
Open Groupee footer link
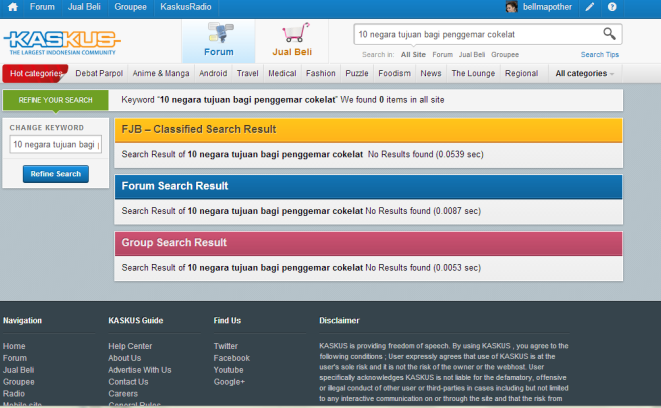click(x=19, y=382)
